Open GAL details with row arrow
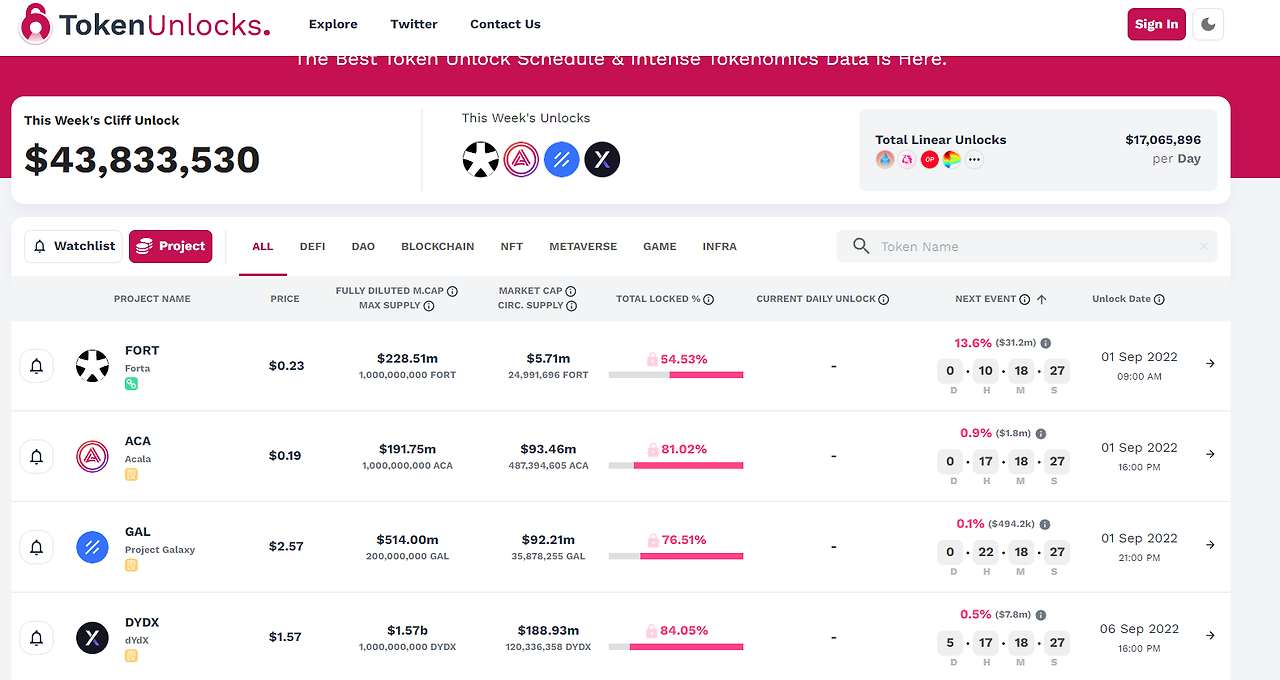 pyautogui.click(x=1210, y=545)
